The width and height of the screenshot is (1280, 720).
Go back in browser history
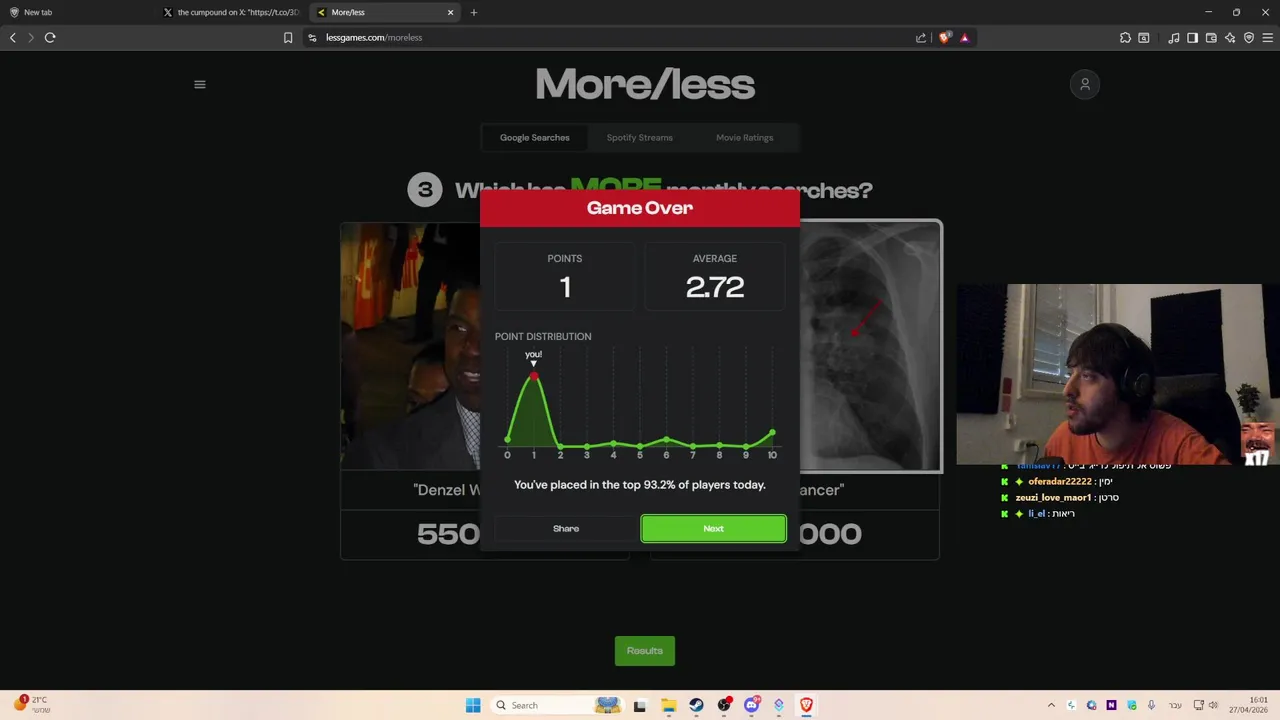[x=13, y=37]
